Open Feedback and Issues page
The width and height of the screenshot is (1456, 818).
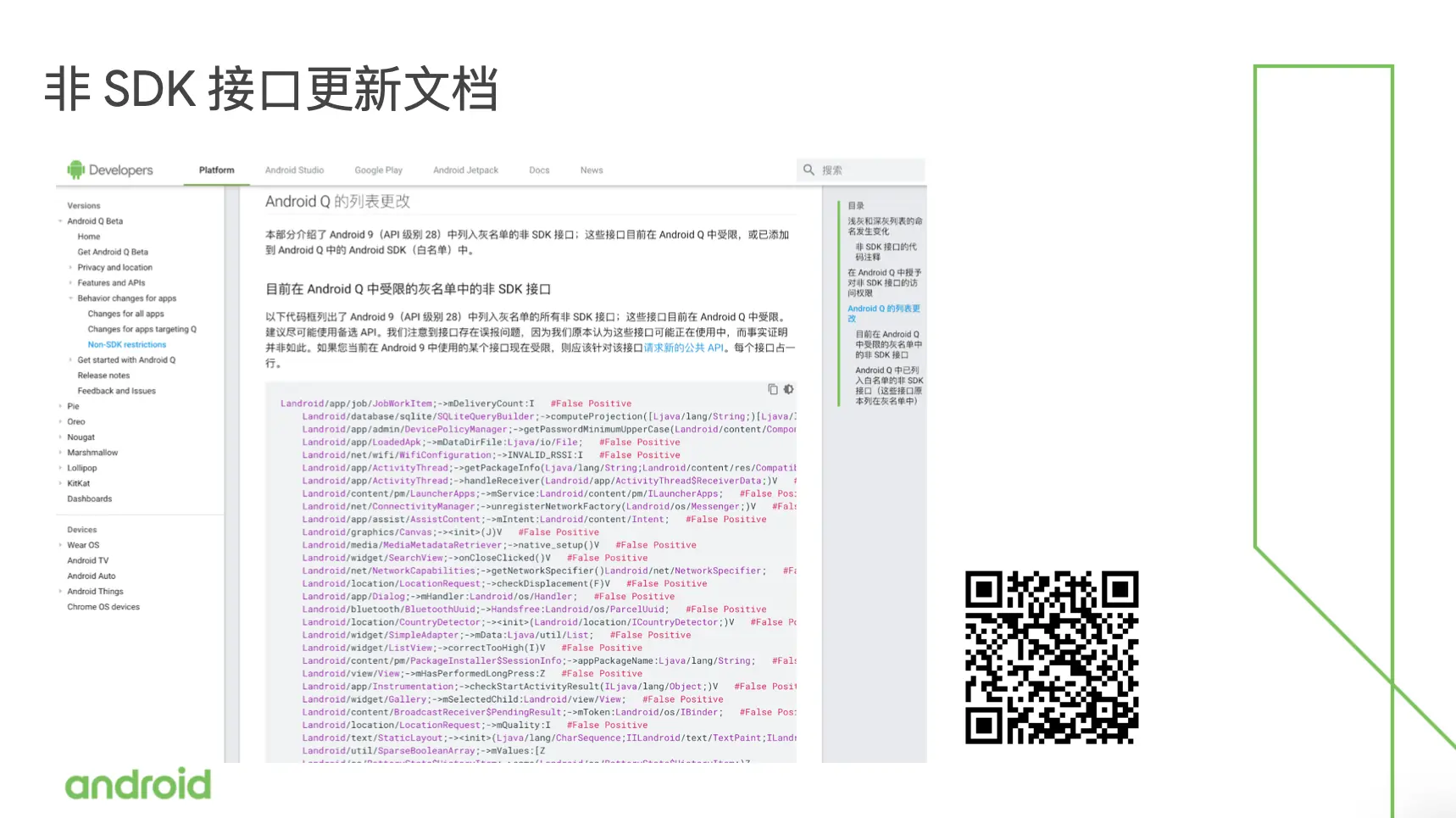point(116,391)
